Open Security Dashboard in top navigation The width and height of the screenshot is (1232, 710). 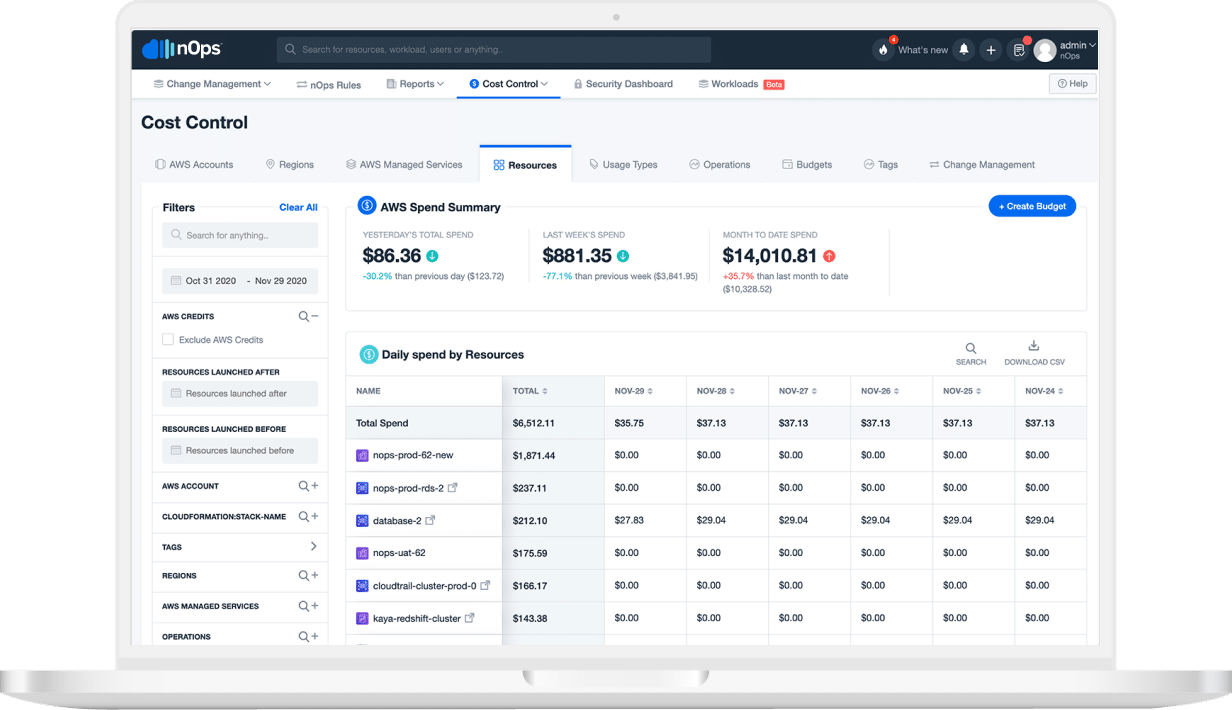(x=623, y=84)
